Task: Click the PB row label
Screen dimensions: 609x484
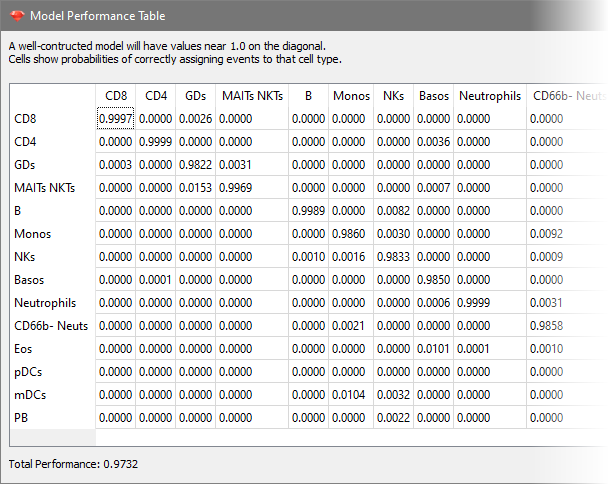Action: 21,418
